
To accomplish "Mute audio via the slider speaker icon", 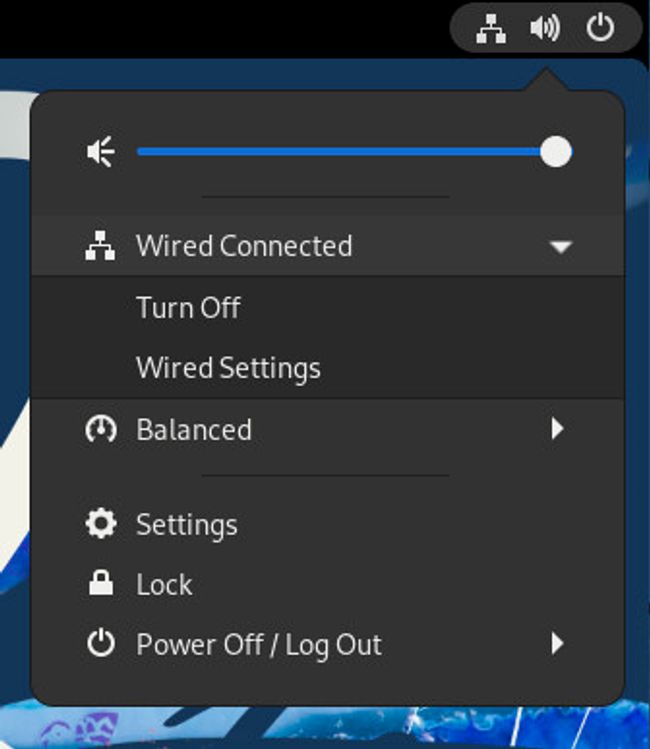I will coord(101,152).
